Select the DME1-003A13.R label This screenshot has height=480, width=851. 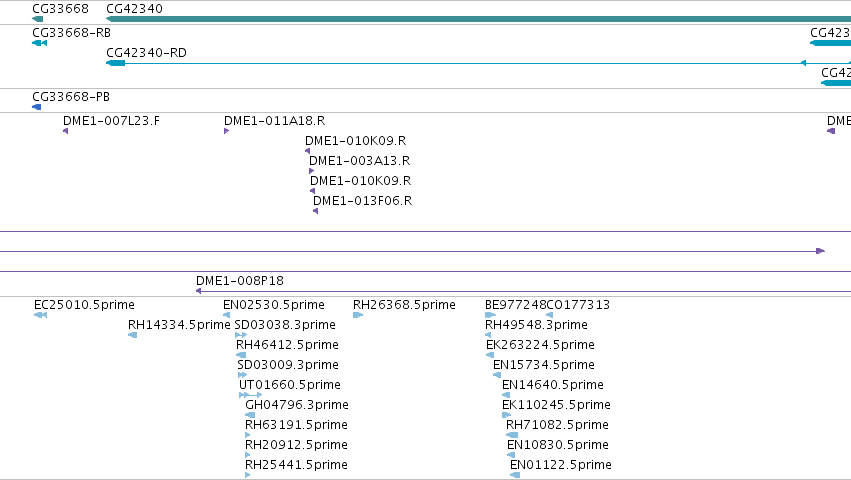[x=359, y=161]
